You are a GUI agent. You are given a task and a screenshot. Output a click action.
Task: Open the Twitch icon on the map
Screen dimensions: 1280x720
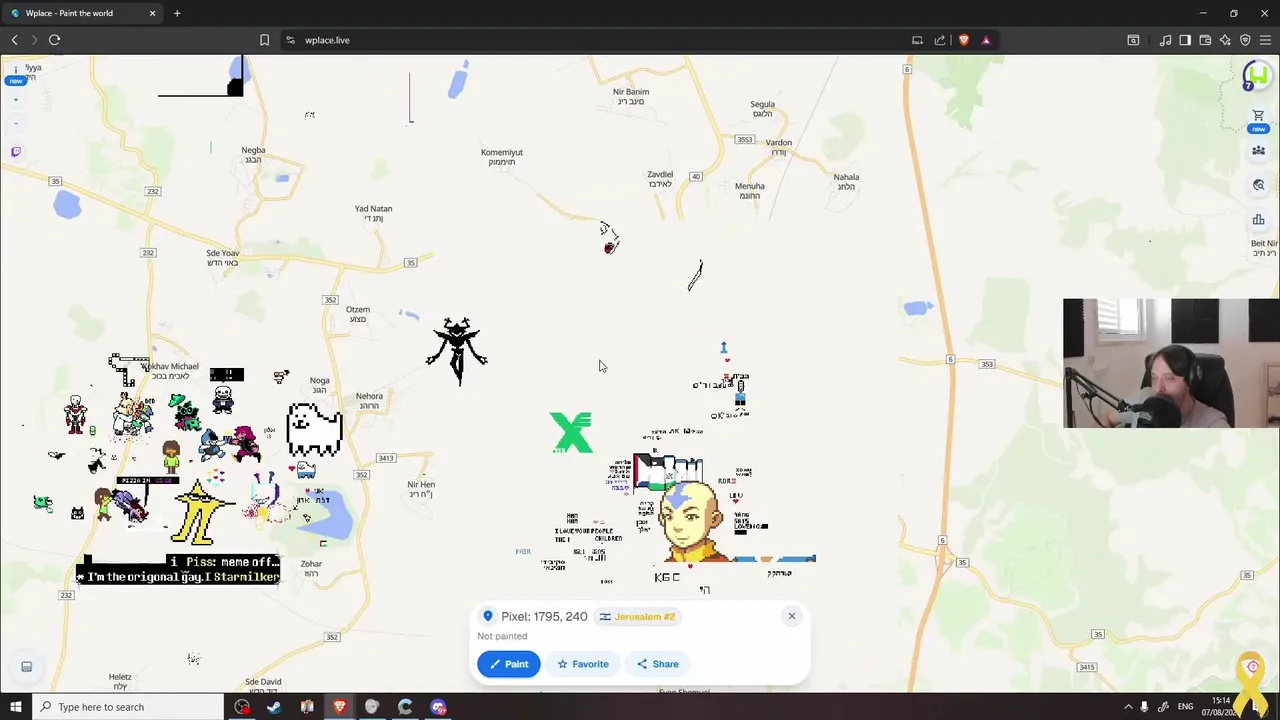16,152
